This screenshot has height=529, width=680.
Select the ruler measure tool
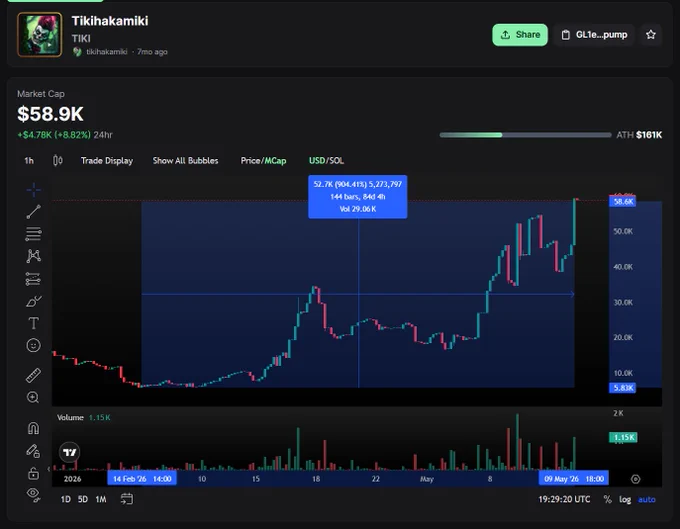[x=33, y=375]
